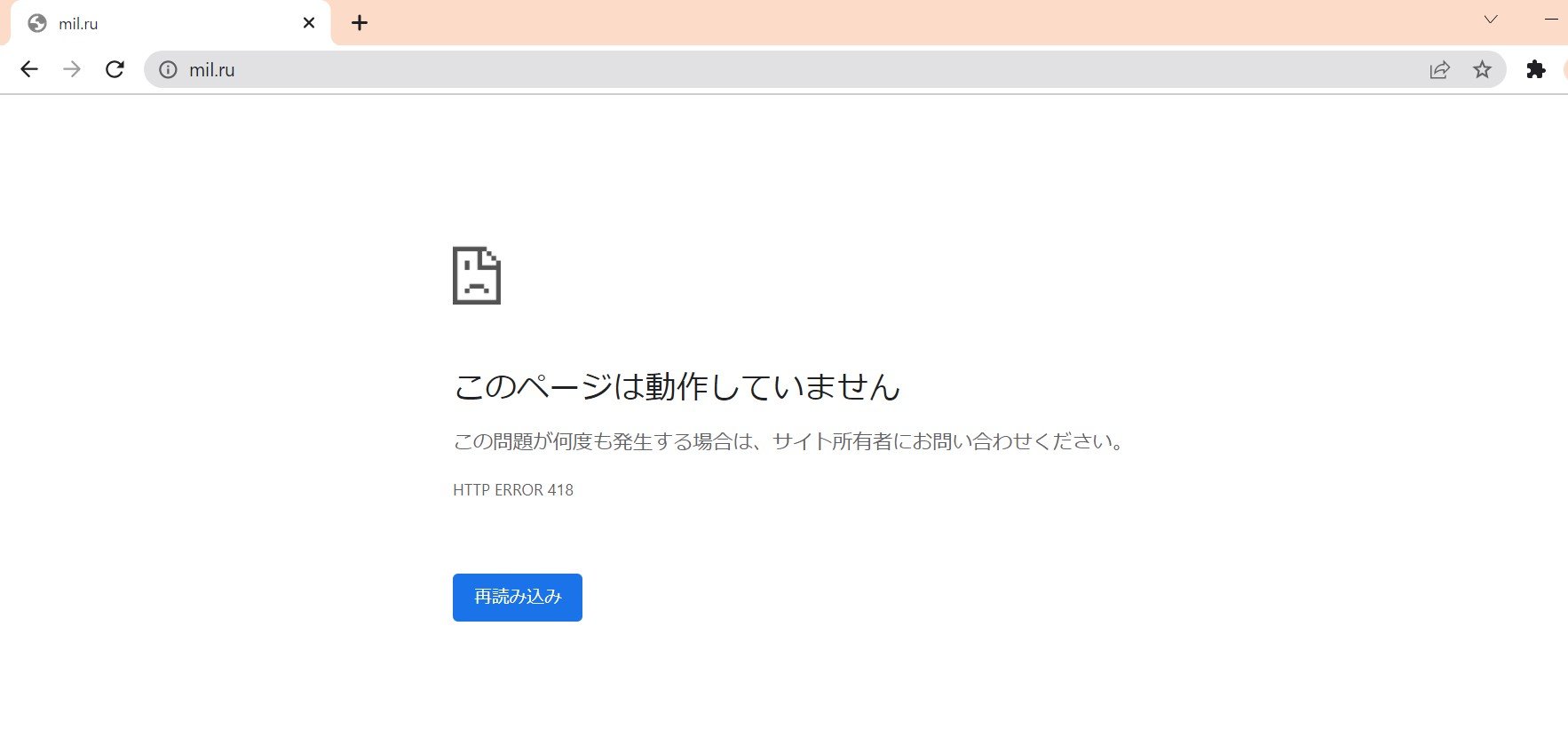This screenshot has height=729, width=1568.
Task: Click the blue 再読み込み reload button
Action: pyautogui.click(x=518, y=598)
